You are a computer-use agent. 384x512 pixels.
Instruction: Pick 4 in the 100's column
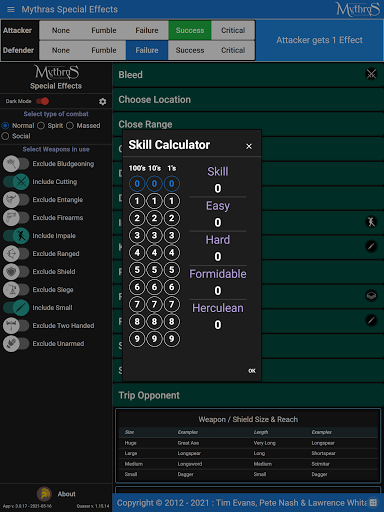137,253
